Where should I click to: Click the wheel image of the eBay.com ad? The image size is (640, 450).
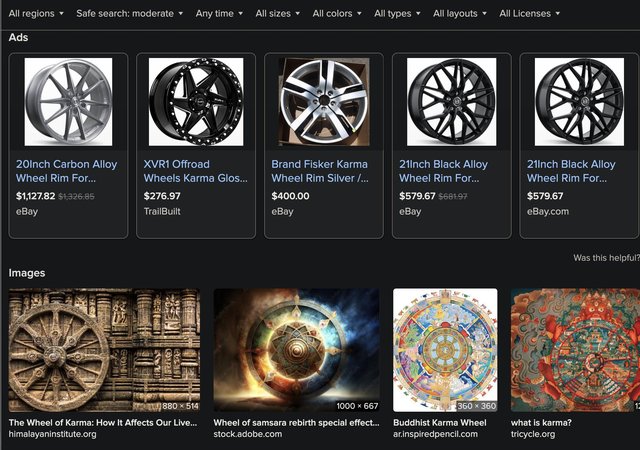579,102
